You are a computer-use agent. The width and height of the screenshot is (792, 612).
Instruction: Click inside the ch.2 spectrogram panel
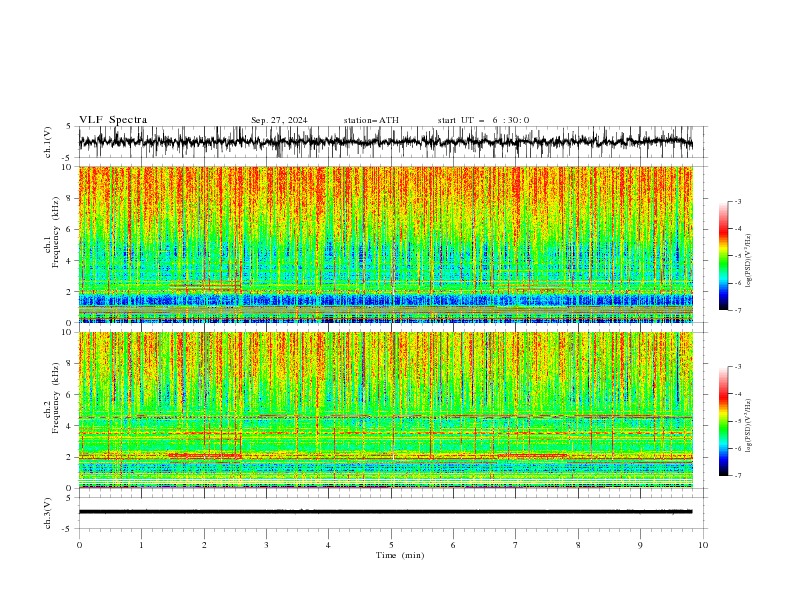tap(385, 410)
